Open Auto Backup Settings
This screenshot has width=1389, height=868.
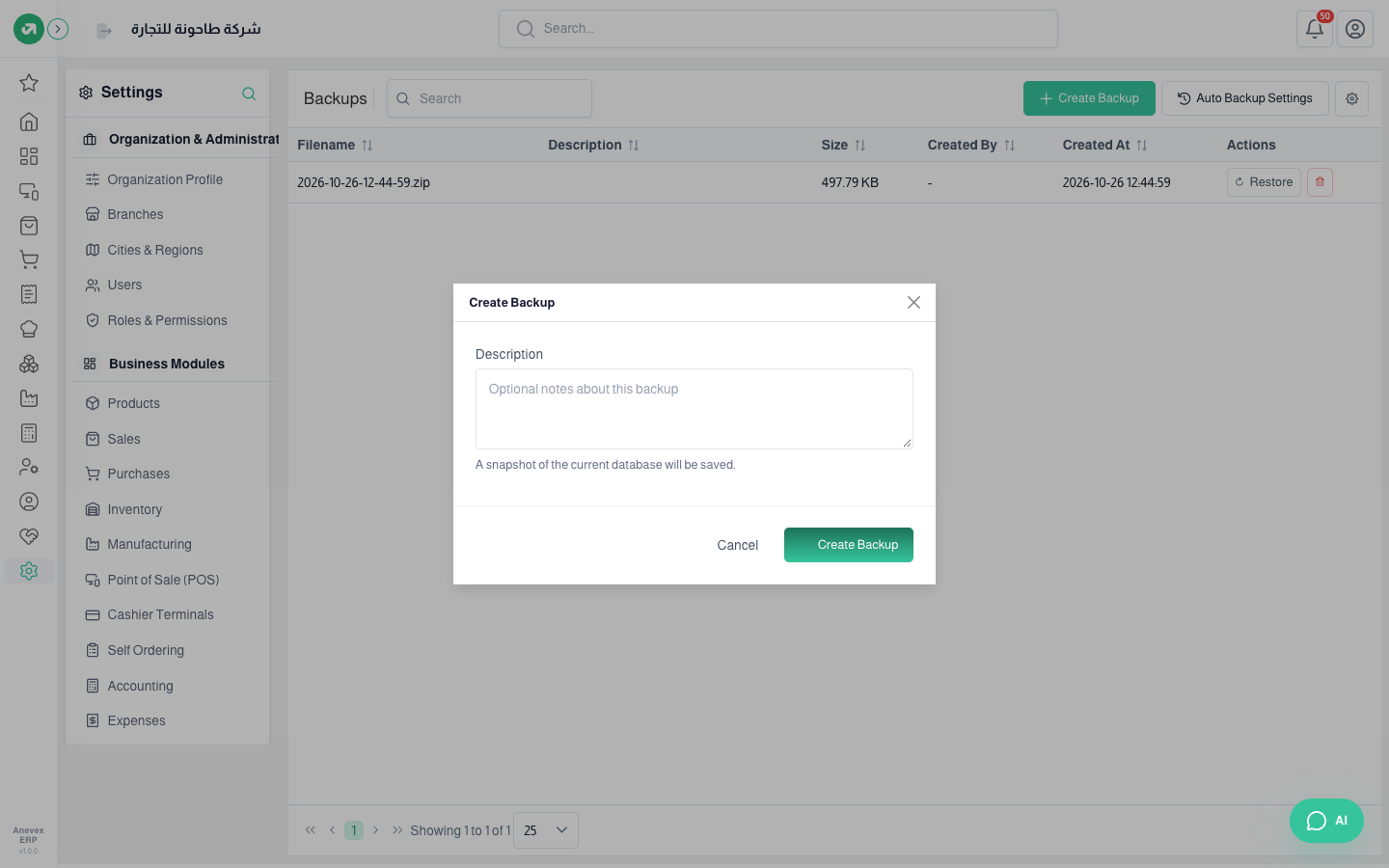pyautogui.click(x=1245, y=98)
